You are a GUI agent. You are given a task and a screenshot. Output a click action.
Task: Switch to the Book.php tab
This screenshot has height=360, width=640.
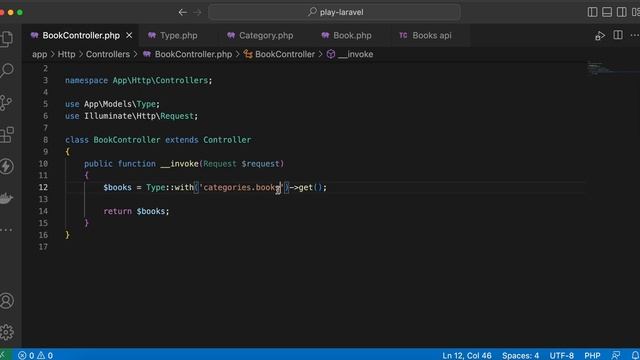[352, 36]
